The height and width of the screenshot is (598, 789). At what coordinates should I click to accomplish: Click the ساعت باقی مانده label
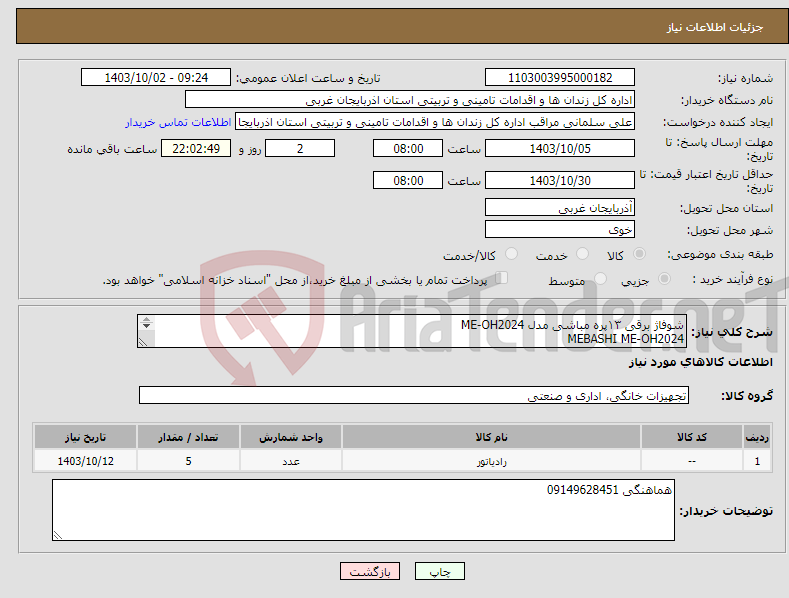point(112,150)
